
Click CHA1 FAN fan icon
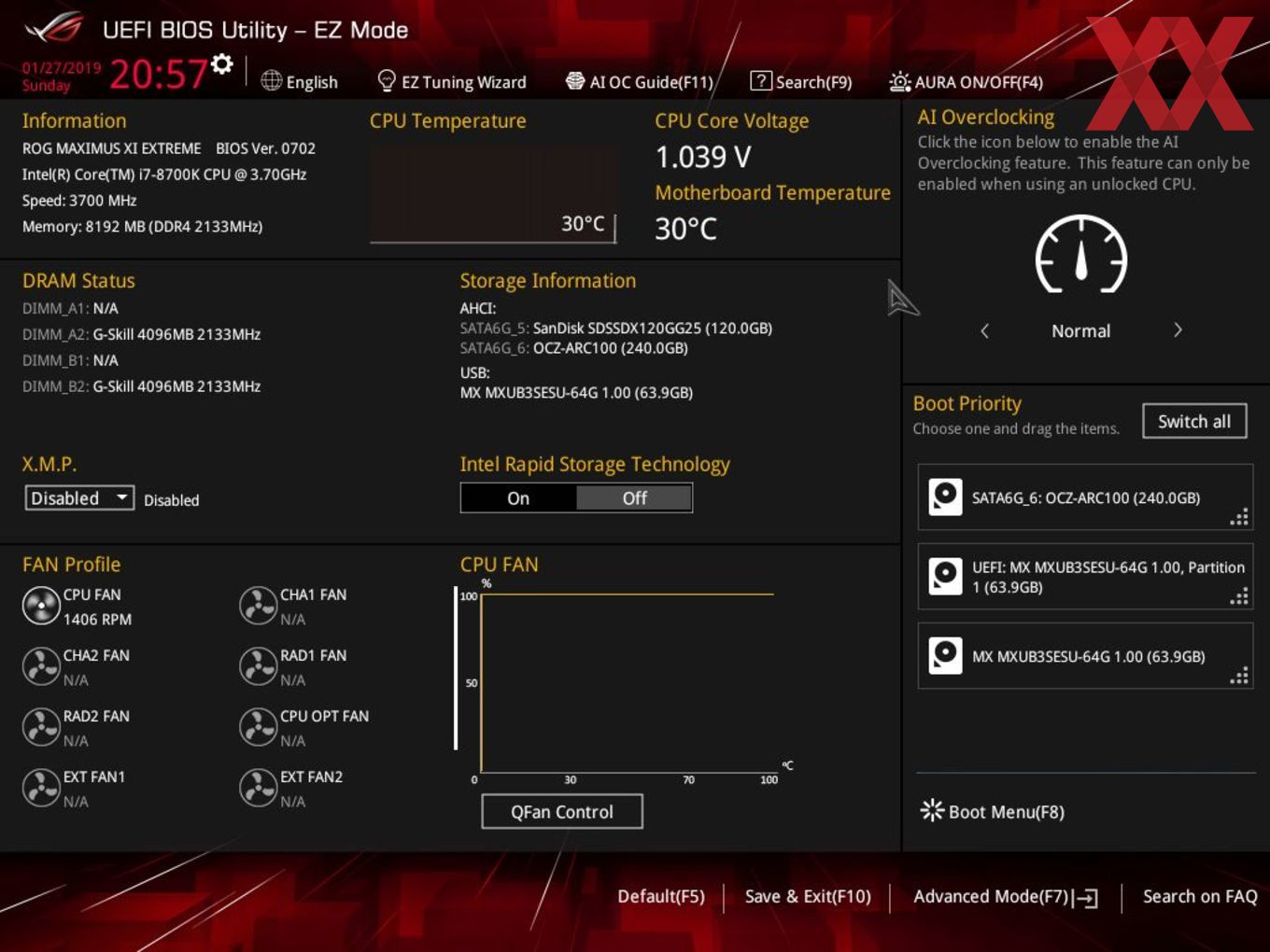[x=258, y=606]
